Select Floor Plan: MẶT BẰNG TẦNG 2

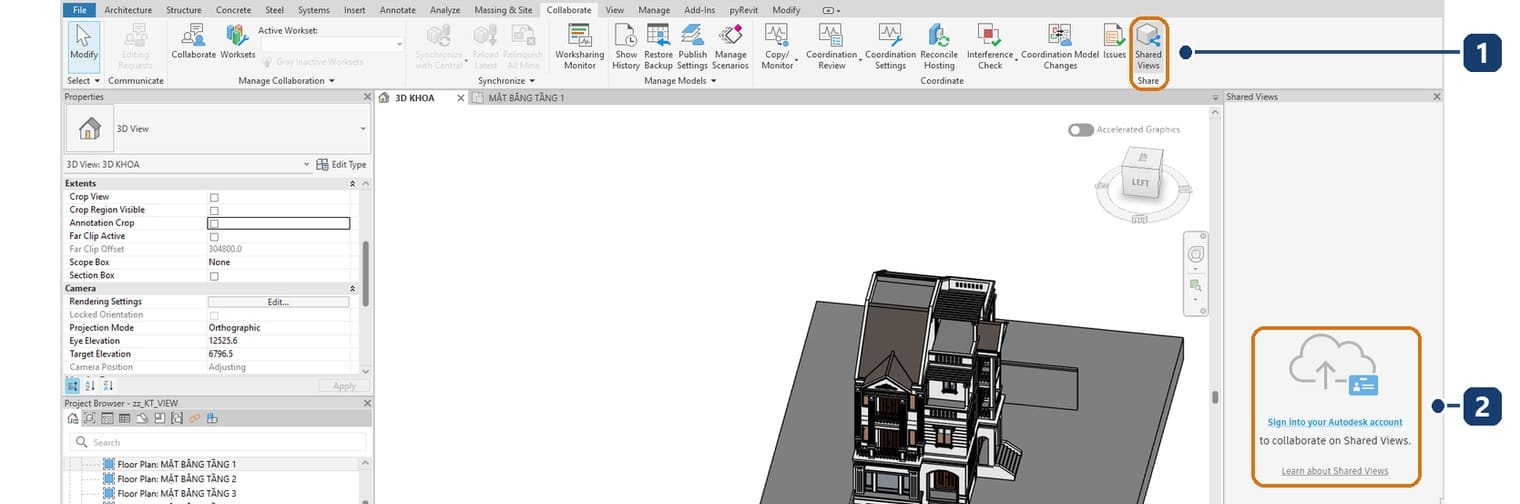[176, 479]
